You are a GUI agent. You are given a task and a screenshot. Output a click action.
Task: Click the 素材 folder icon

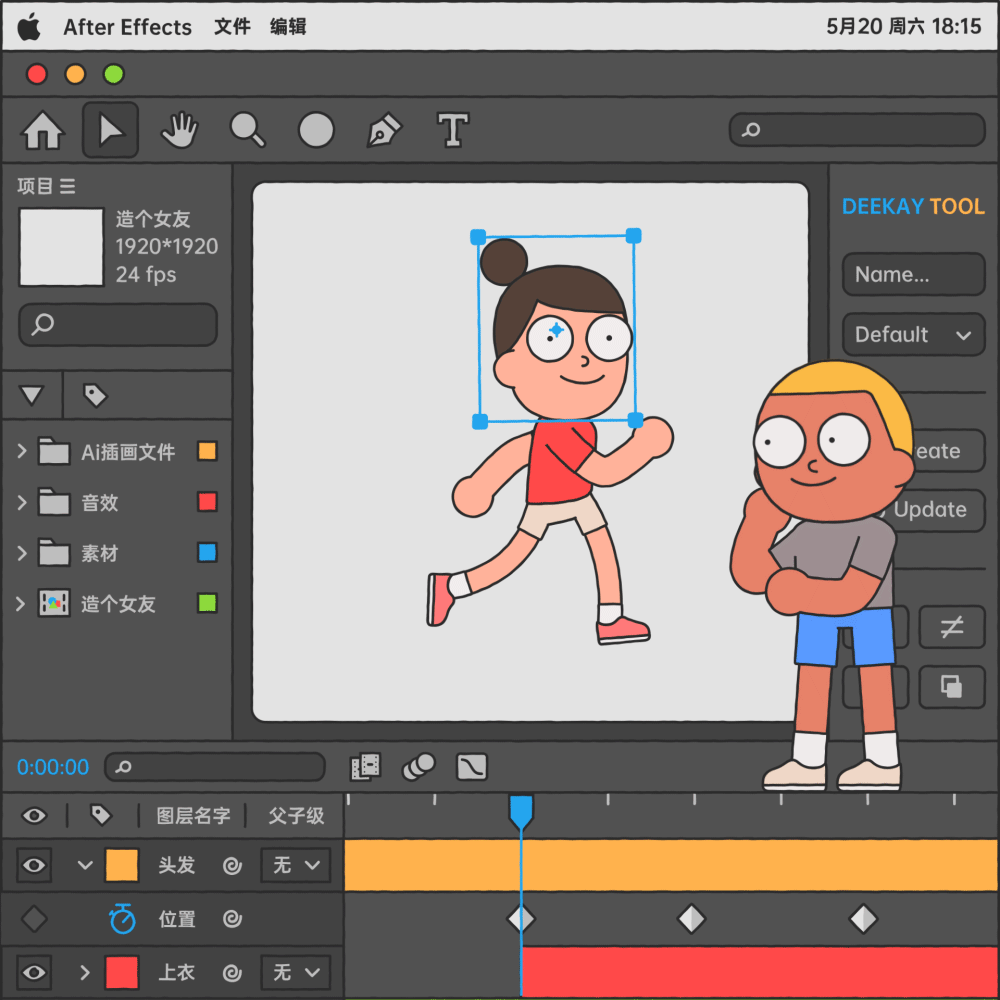click(x=54, y=552)
